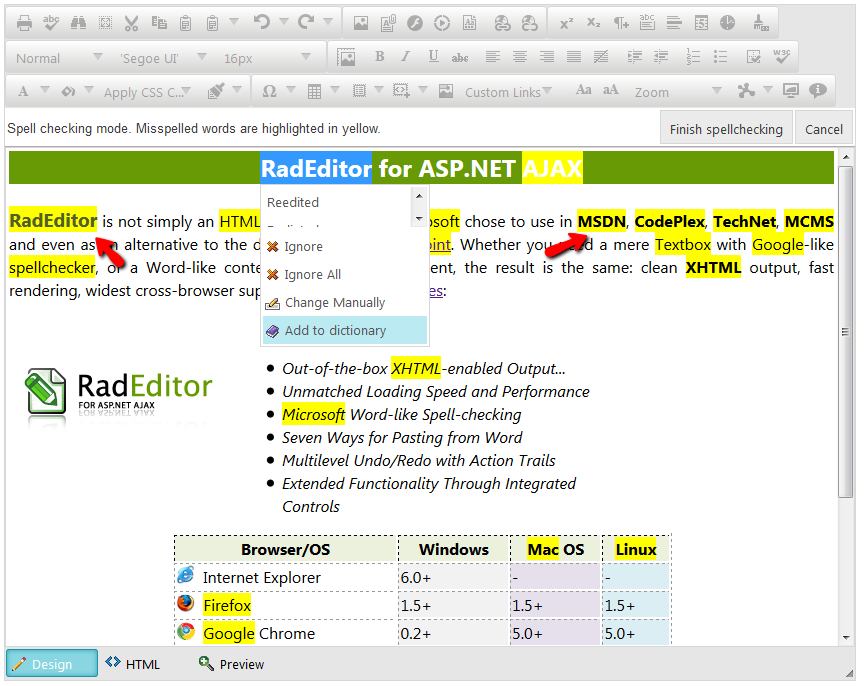Select Ignore All in the spelling menu
This screenshot has height=686, width=865.
[345, 275]
